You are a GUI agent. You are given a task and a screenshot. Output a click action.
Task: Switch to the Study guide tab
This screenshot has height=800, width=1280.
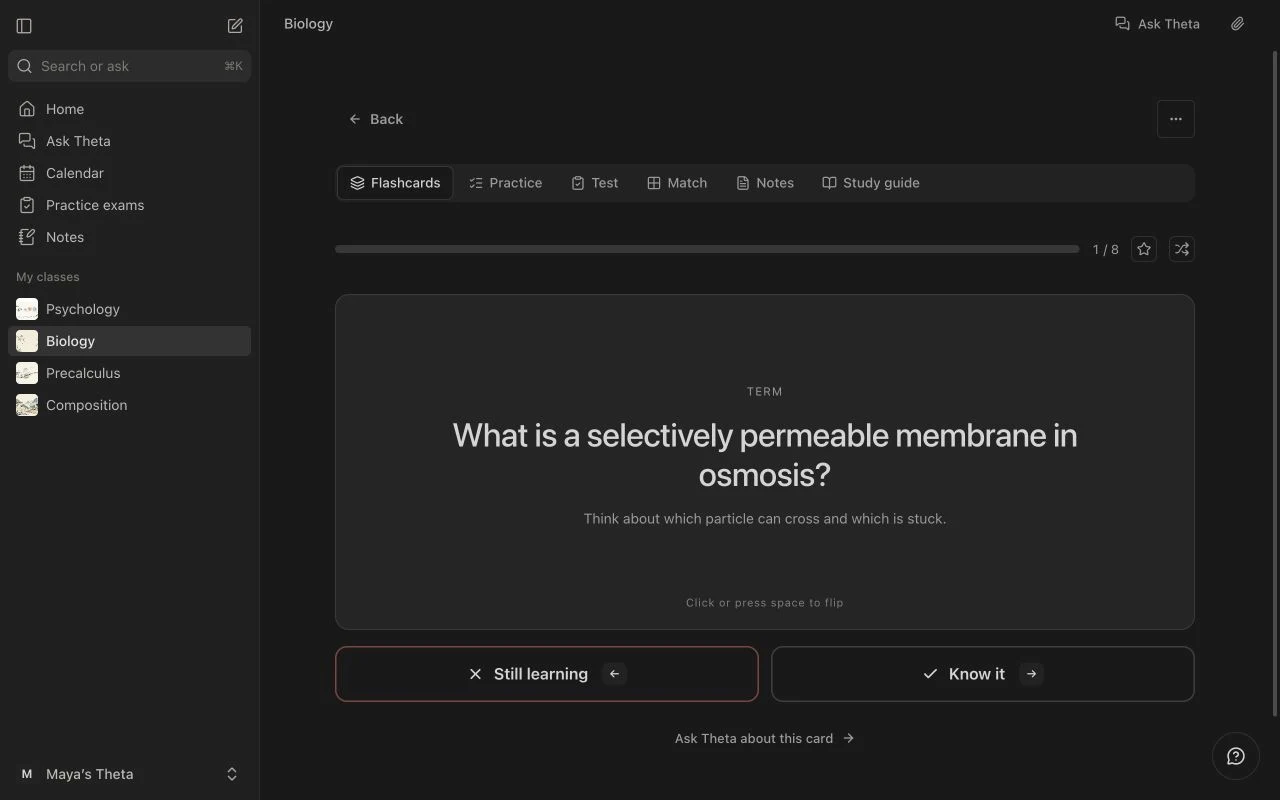(x=871, y=183)
